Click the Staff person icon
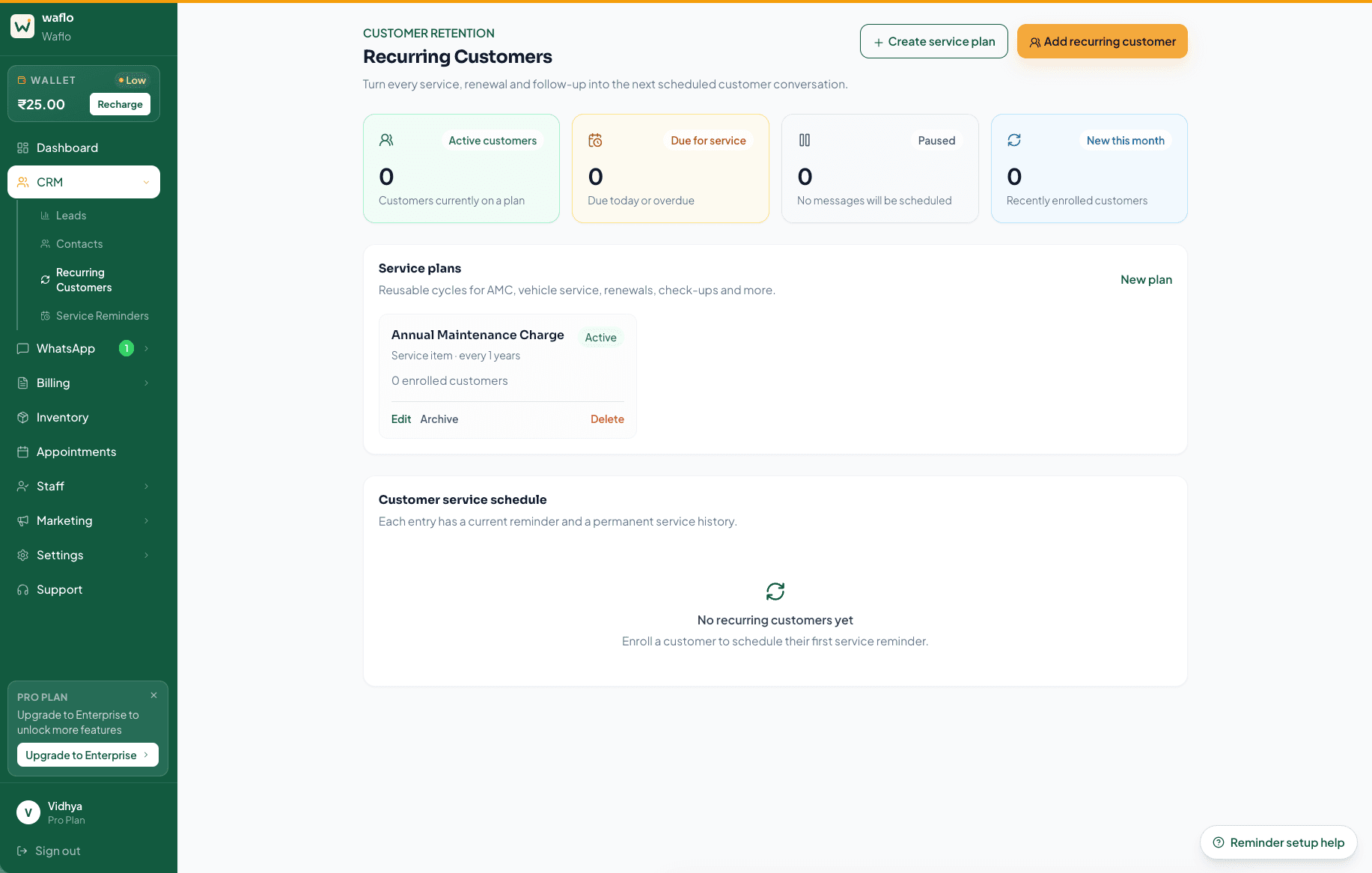The width and height of the screenshot is (1372, 873). point(22,486)
